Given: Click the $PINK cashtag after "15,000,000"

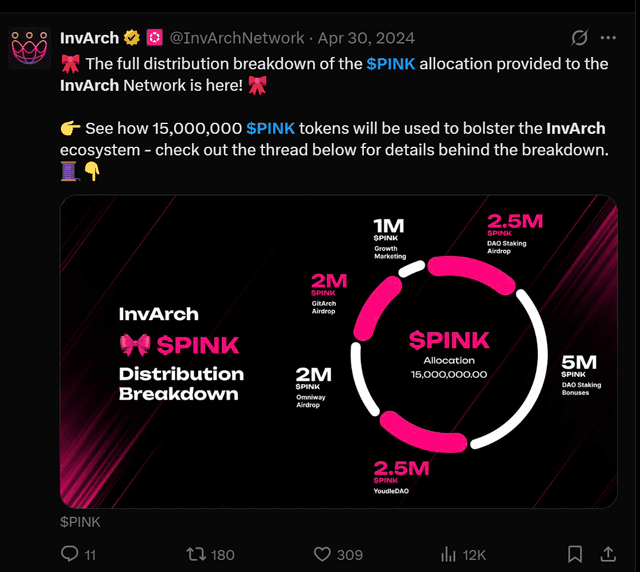Looking at the screenshot, I should pos(271,129).
